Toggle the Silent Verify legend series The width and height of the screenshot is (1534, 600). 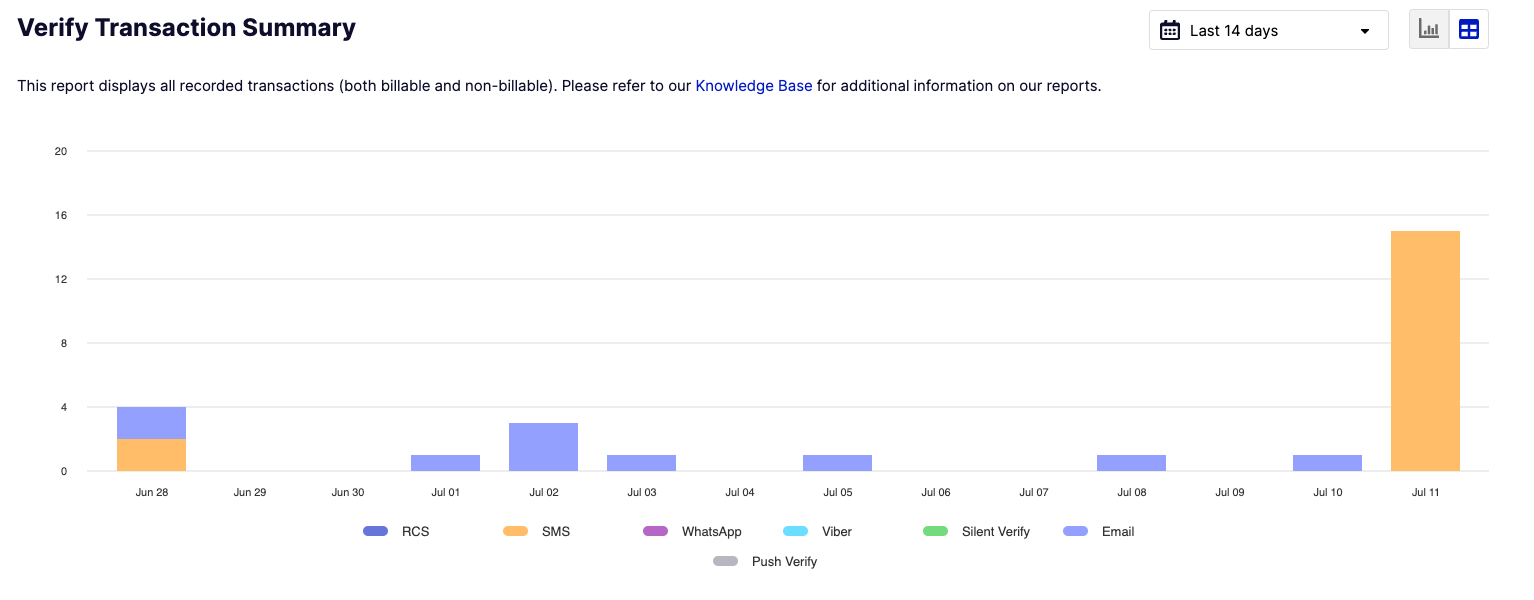click(976, 532)
